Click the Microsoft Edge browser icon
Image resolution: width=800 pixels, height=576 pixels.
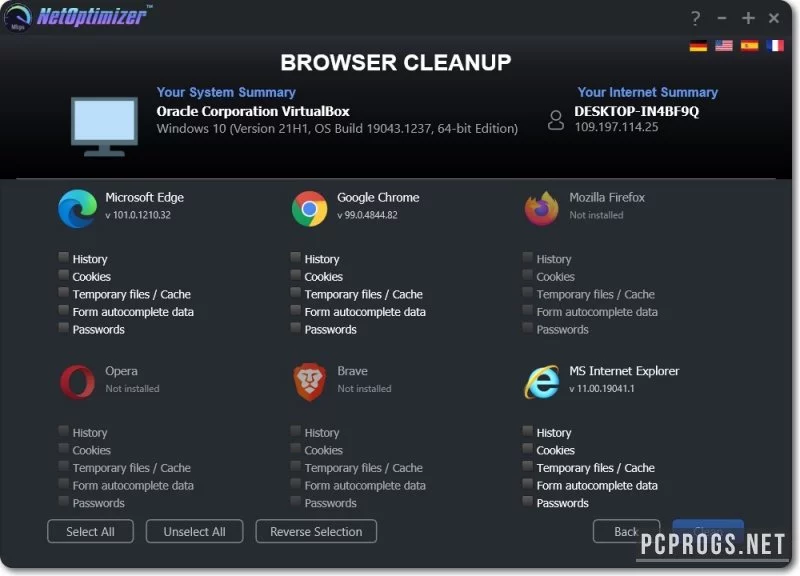coord(77,209)
